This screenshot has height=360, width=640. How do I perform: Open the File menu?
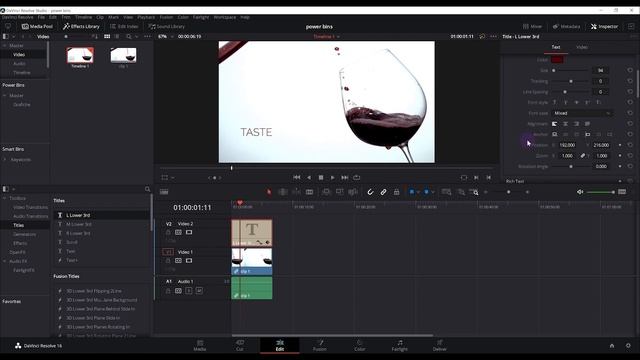pyautogui.click(x=41, y=17)
